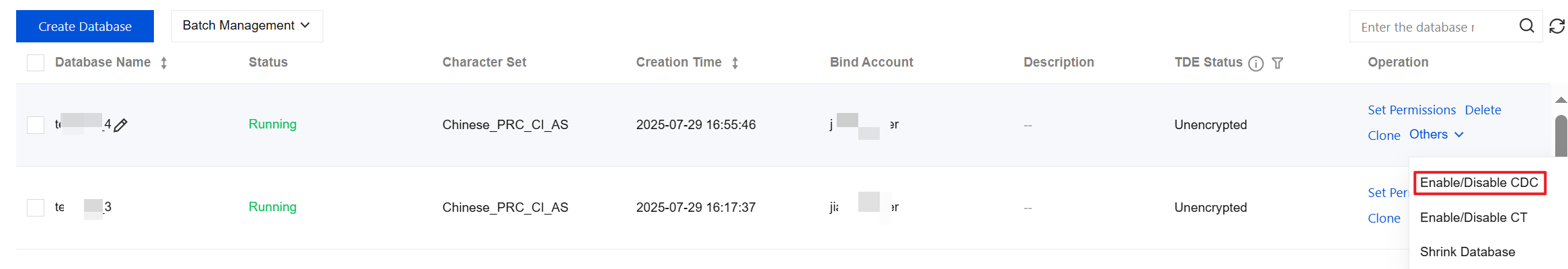Sort by Creation Time column arrows
This screenshot has height=269, width=1568.
pos(735,63)
